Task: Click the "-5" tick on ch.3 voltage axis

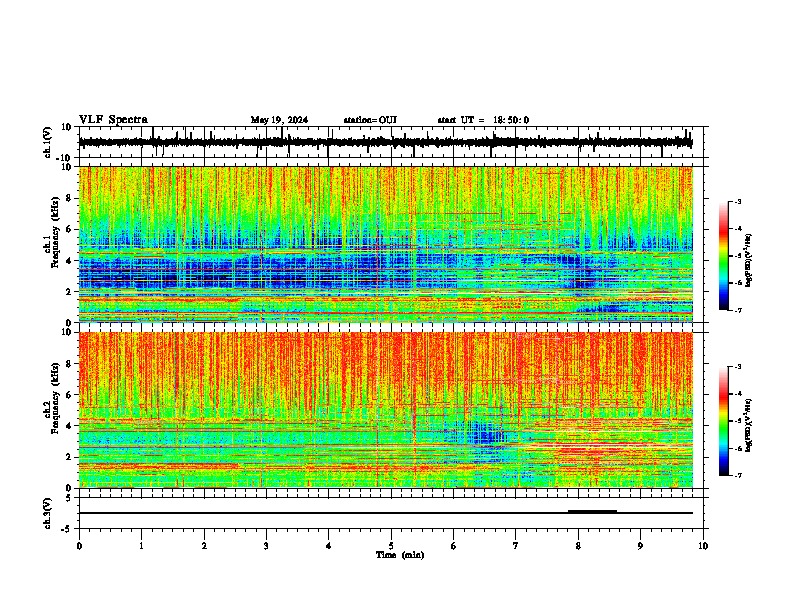Action: (x=67, y=529)
